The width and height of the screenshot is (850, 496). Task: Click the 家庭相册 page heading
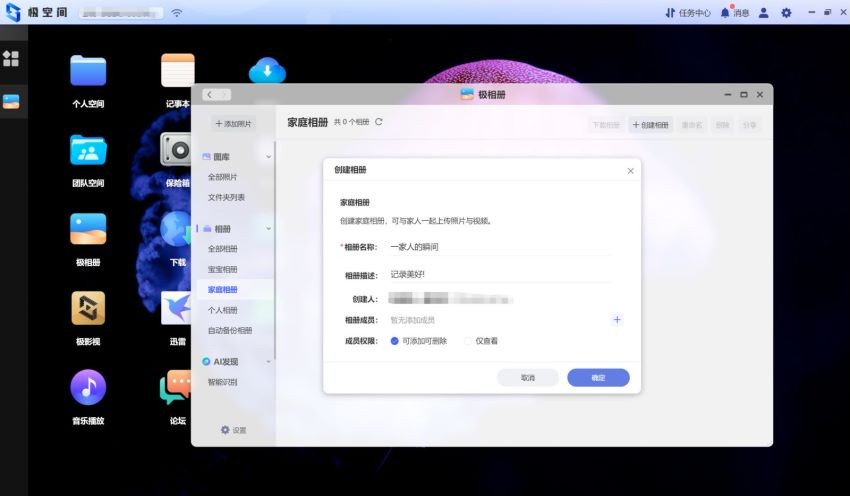307,122
